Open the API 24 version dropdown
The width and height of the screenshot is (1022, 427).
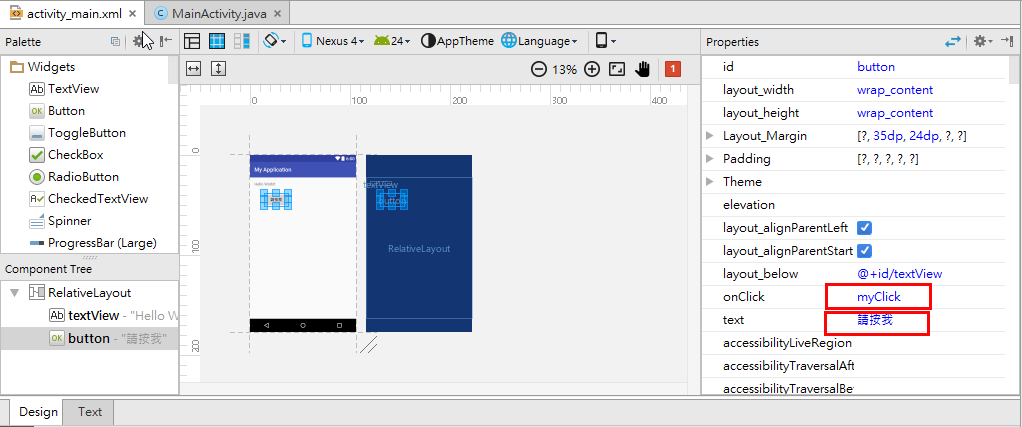(392, 41)
